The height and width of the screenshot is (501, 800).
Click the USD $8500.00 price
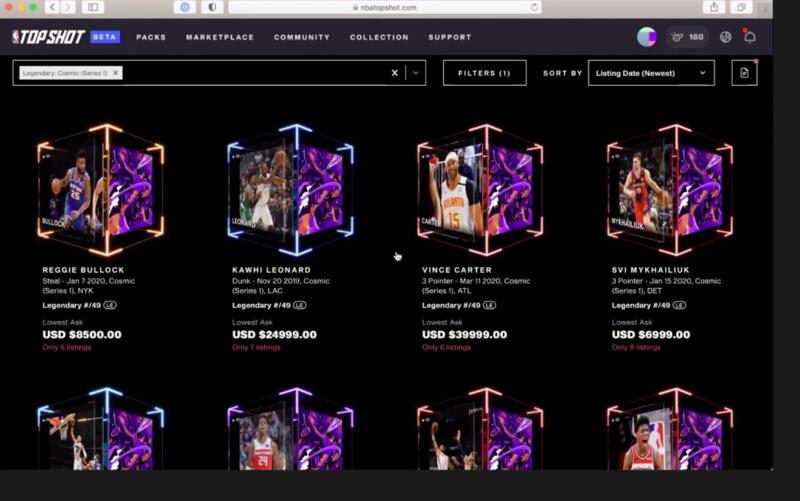click(82, 335)
